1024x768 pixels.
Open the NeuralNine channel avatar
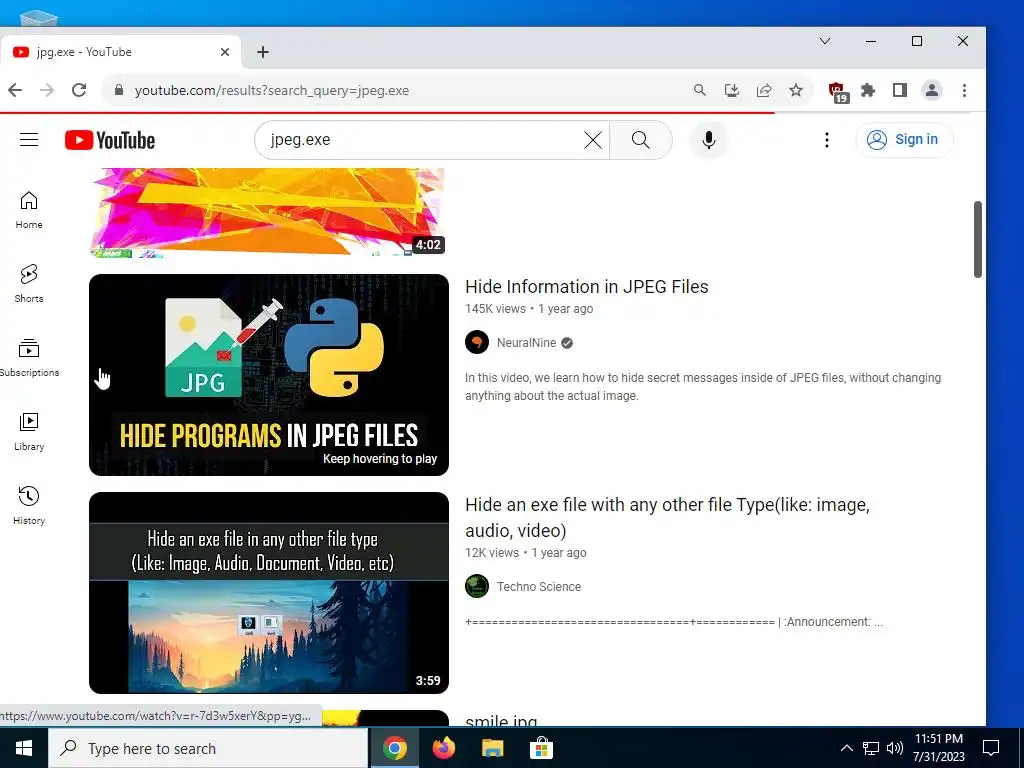coord(477,342)
